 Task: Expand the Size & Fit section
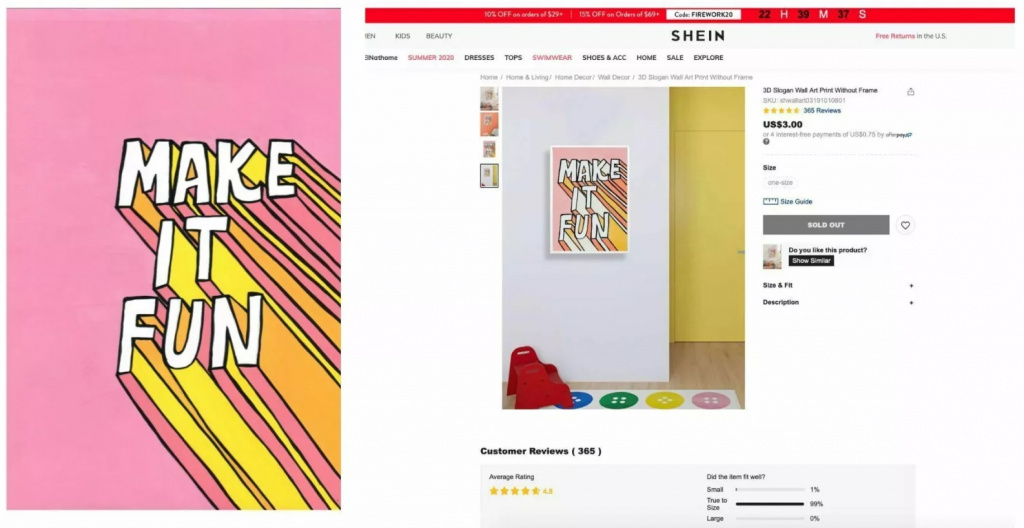pyautogui.click(x=839, y=286)
